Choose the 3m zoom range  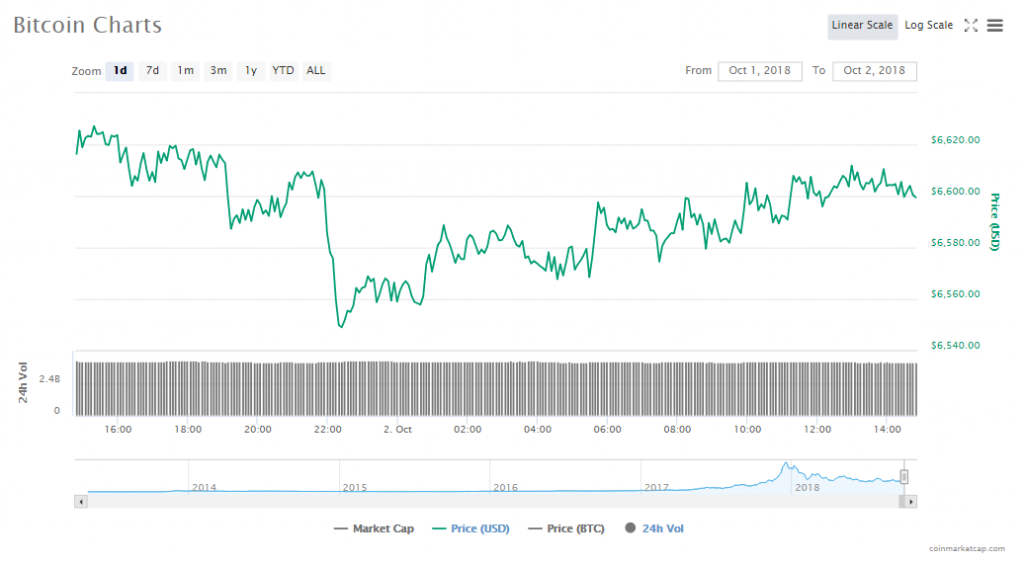pos(218,71)
